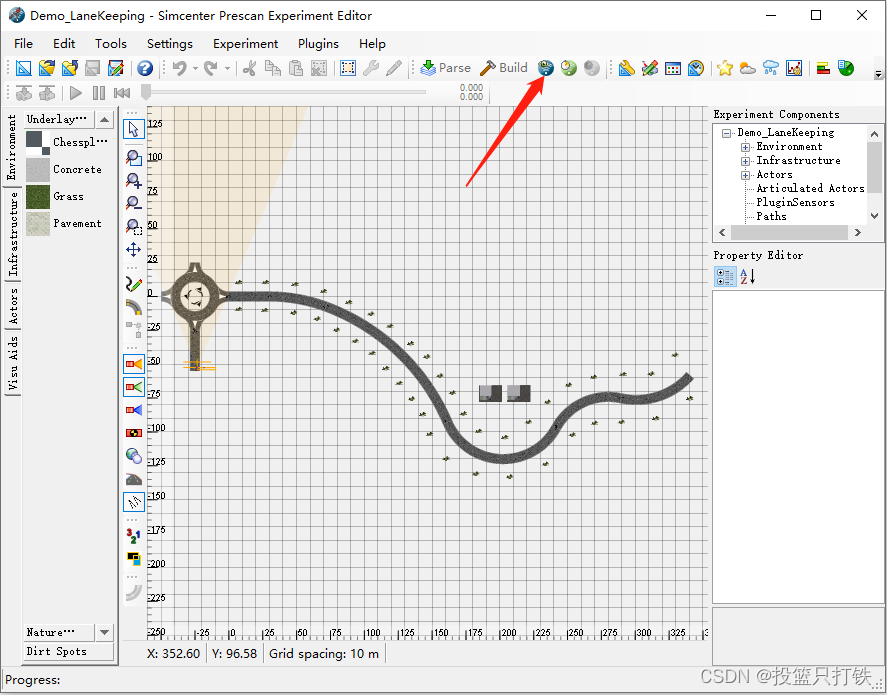This screenshot has height=695, width=887.
Task: Click the rain cloud weather icon
Action: (770, 68)
